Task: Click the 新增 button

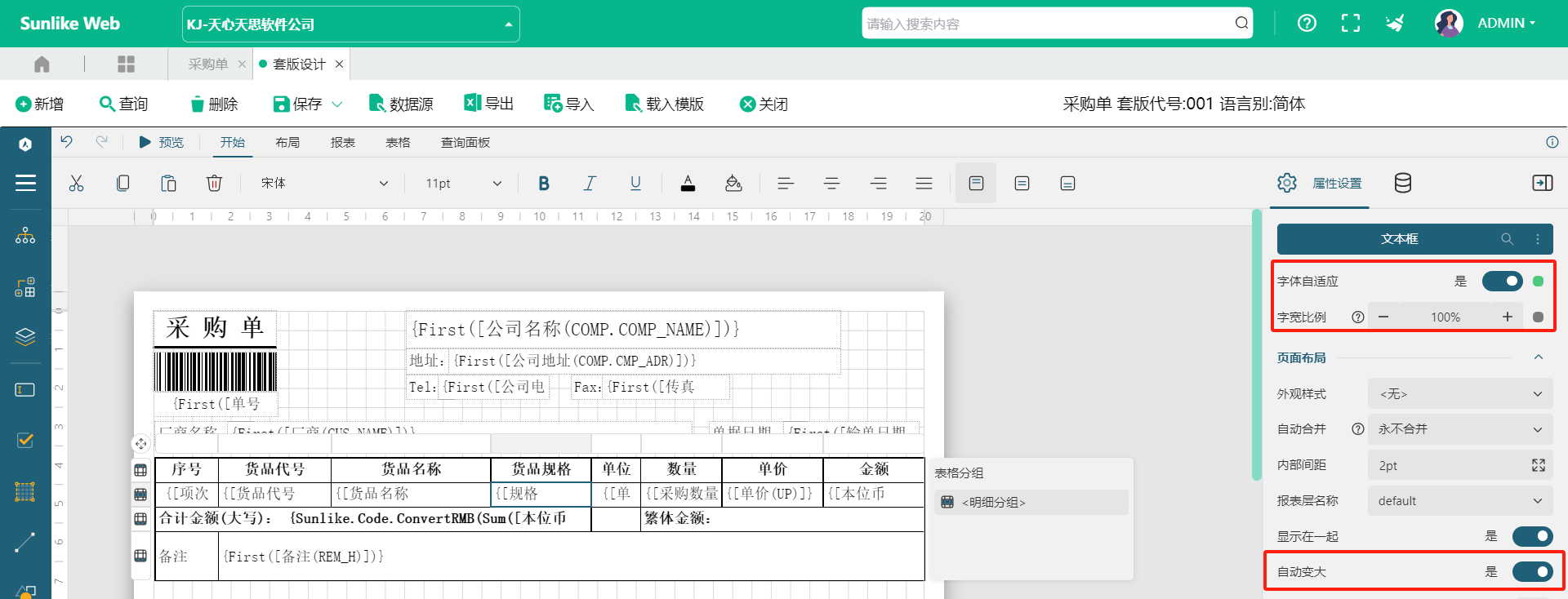Action: click(x=39, y=104)
